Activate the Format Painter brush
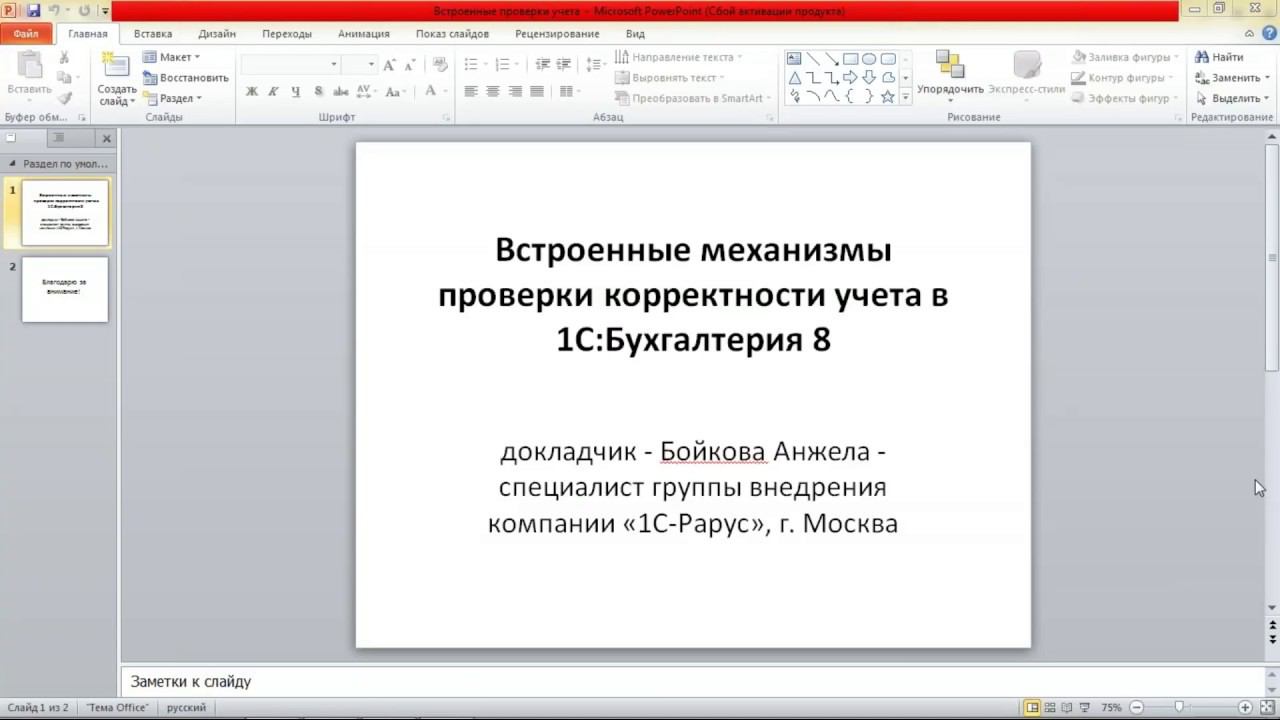1280x720 pixels. pos(64,98)
